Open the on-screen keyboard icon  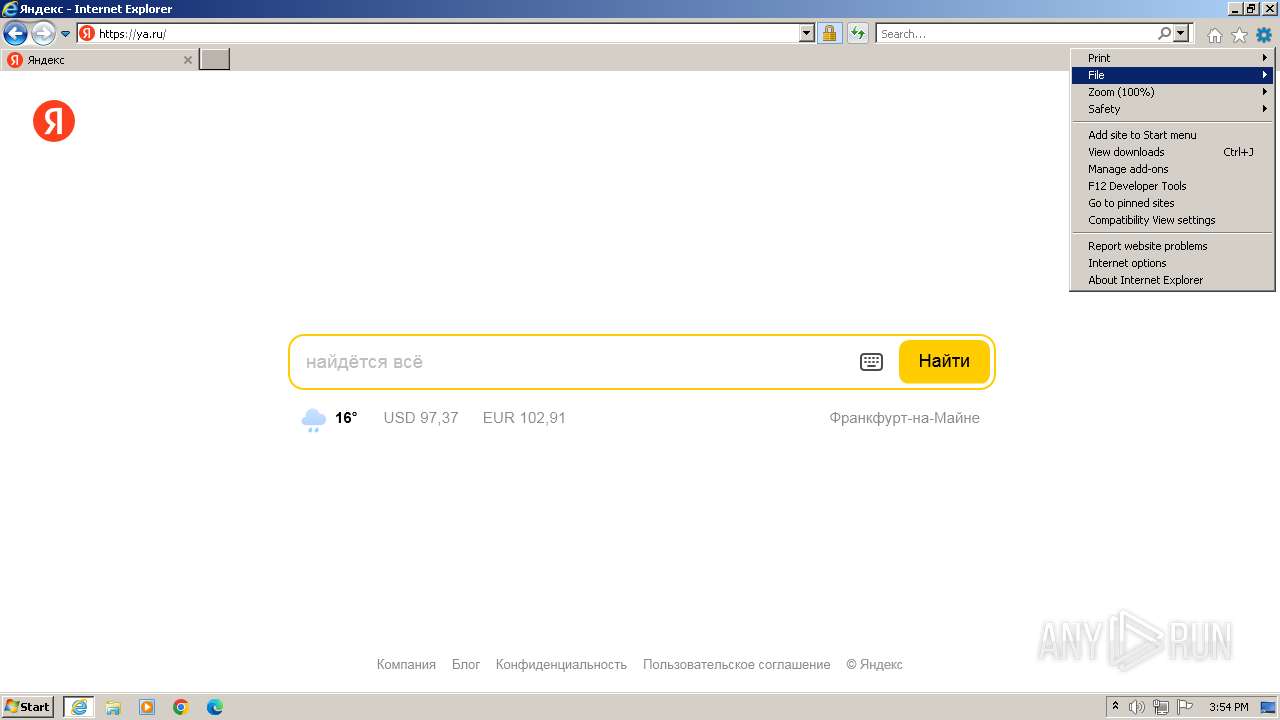click(x=871, y=362)
